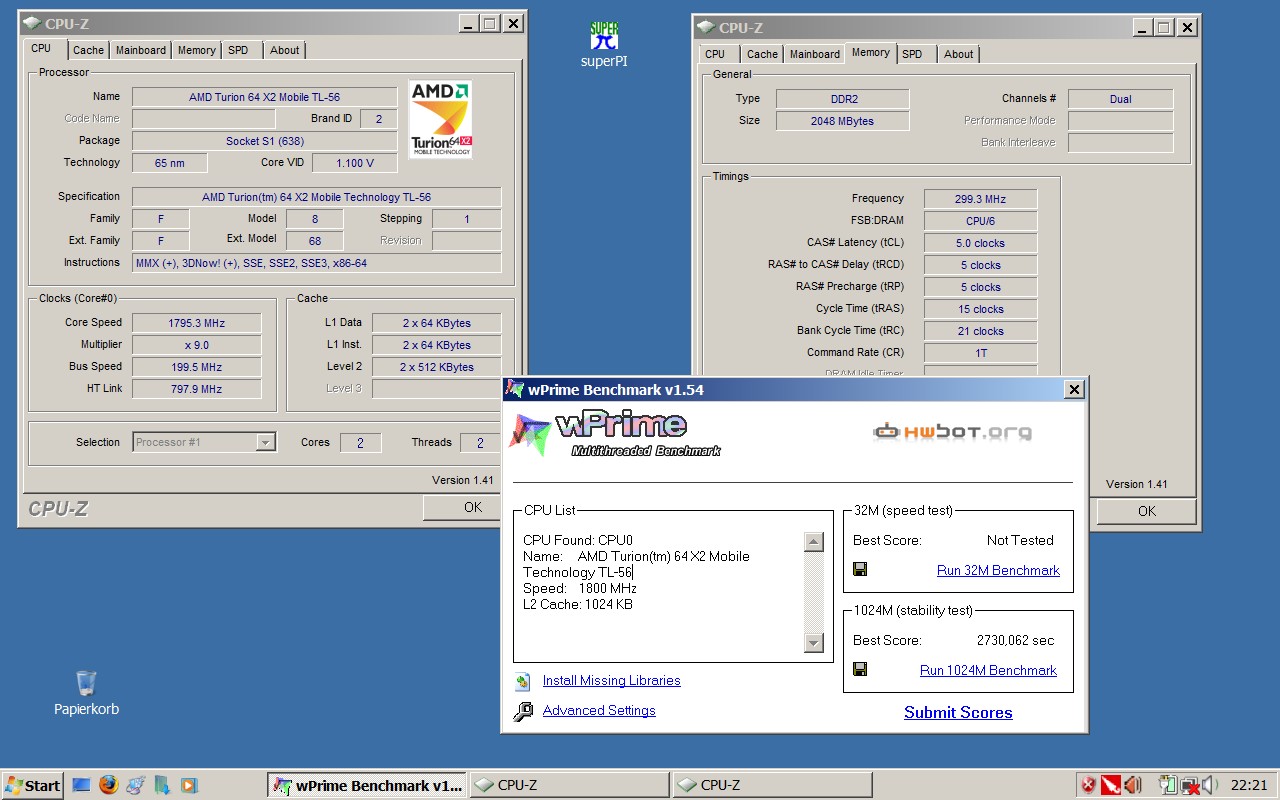Screen dimensions: 1280x800
Task: Open the Cache tab in left CPU-Z
Action: [88, 50]
